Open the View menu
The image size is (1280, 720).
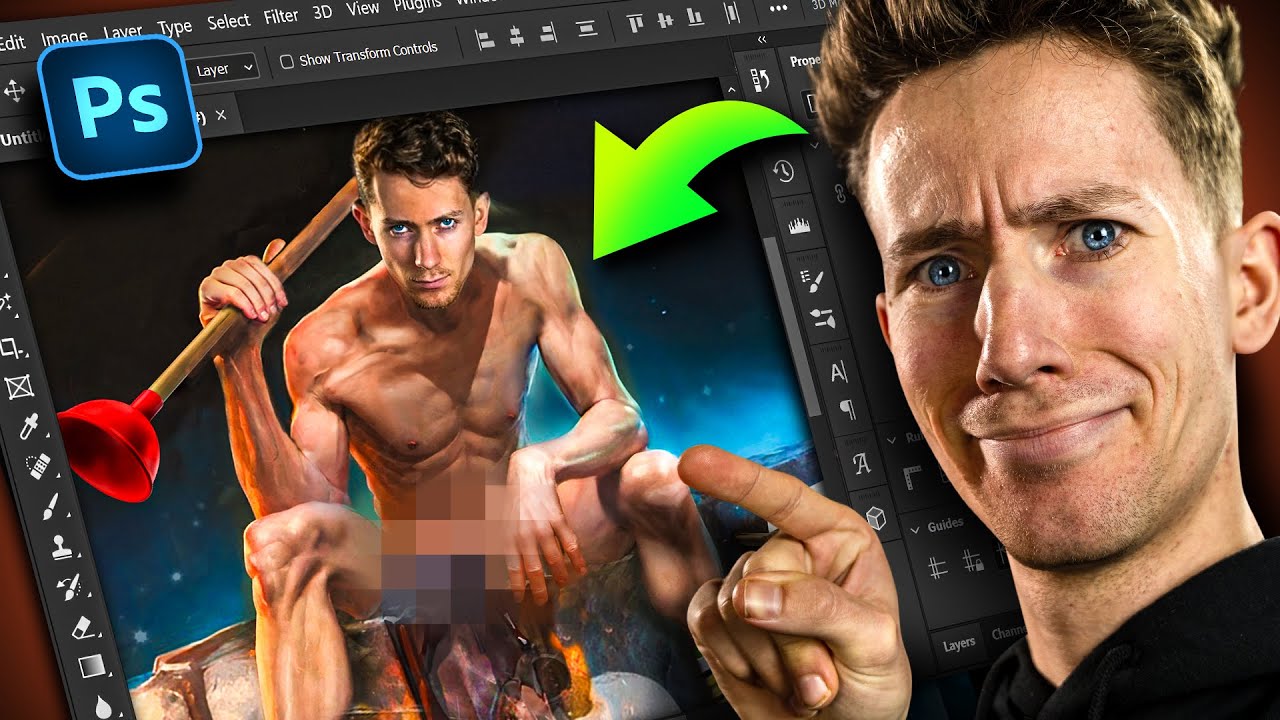tap(363, 8)
